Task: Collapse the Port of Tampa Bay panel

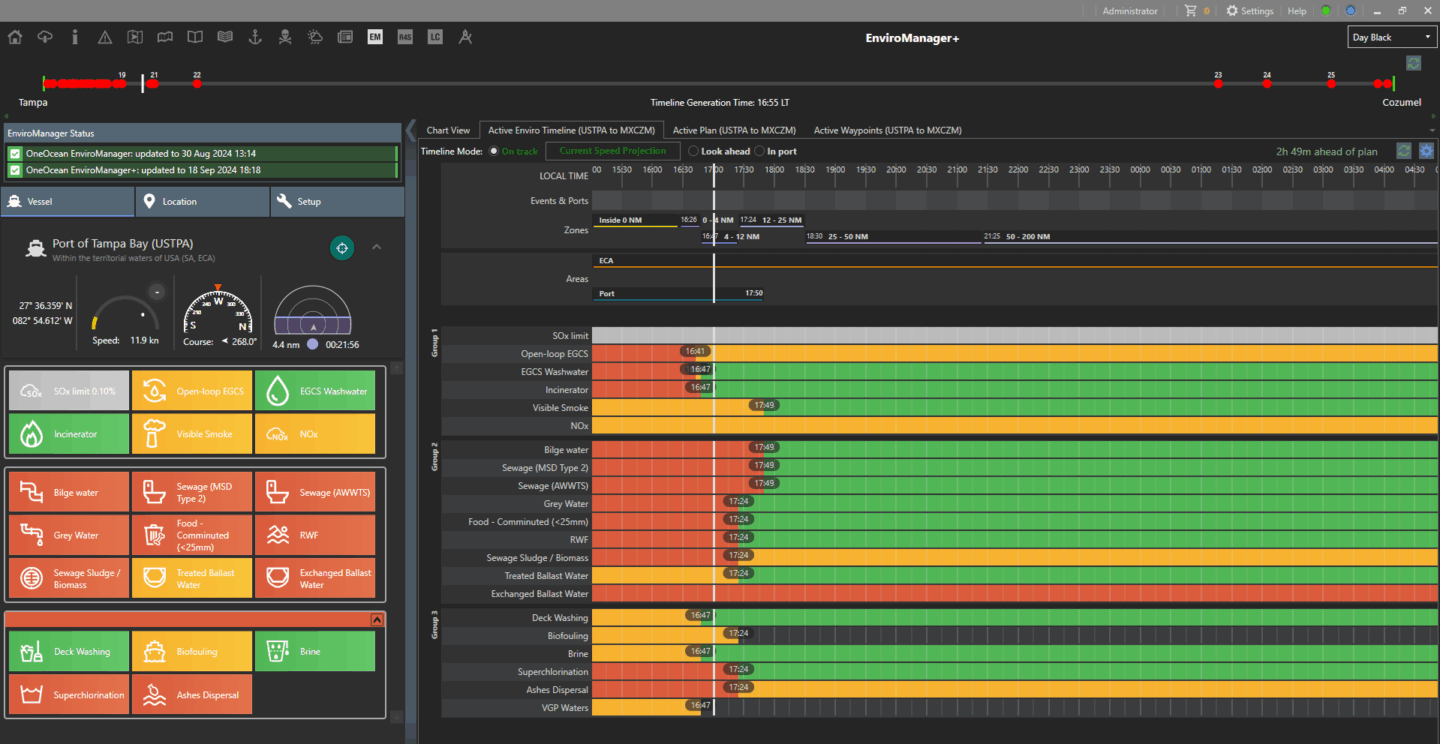Action: (x=377, y=247)
